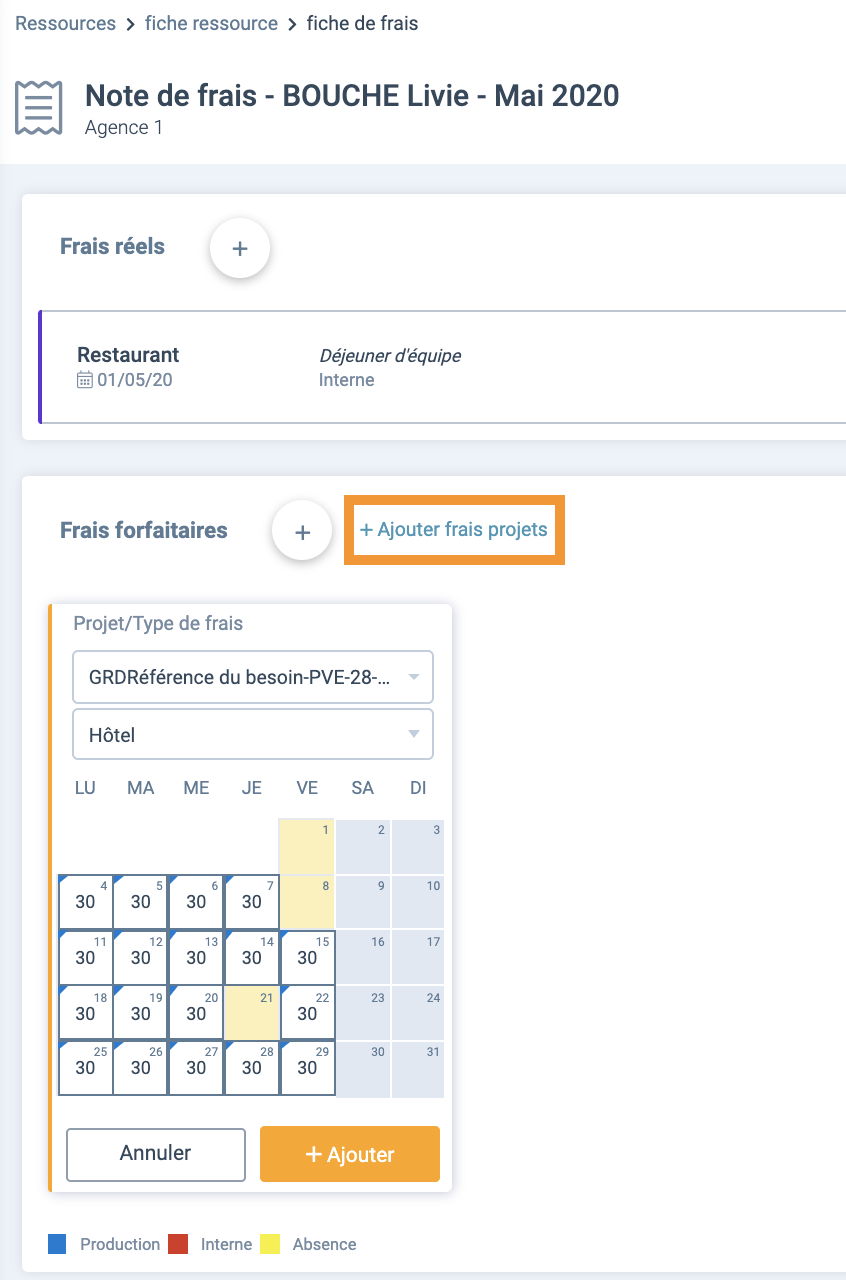Click Ajouter frais projets link
The height and width of the screenshot is (1280, 846).
point(454,530)
